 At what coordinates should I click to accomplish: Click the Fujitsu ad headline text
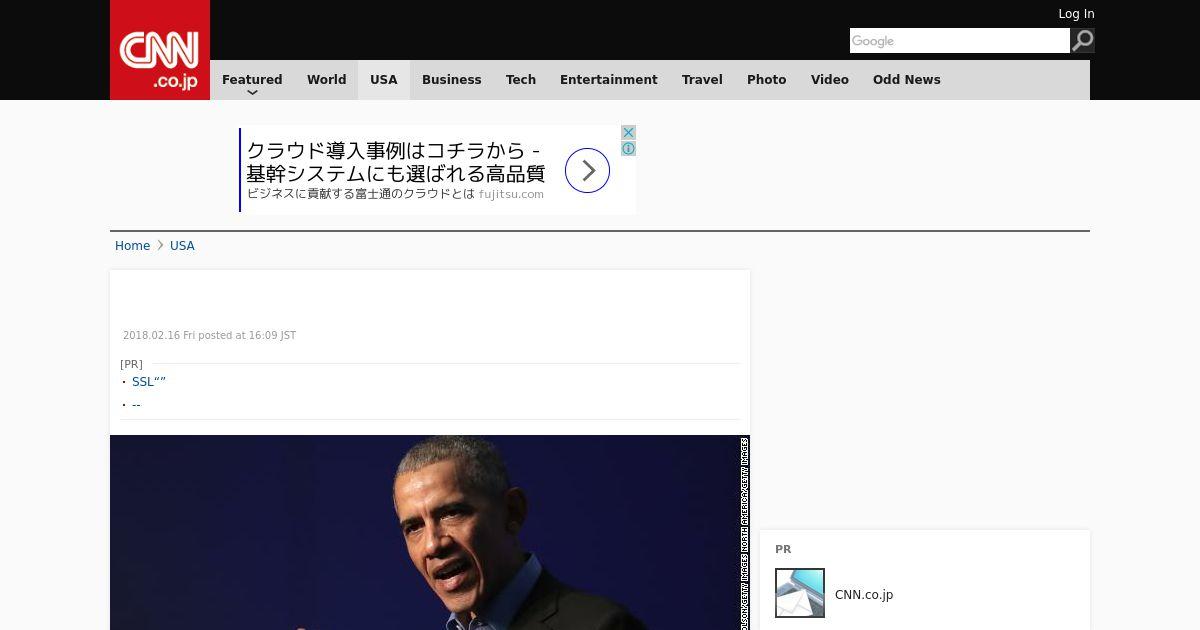pos(396,162)
